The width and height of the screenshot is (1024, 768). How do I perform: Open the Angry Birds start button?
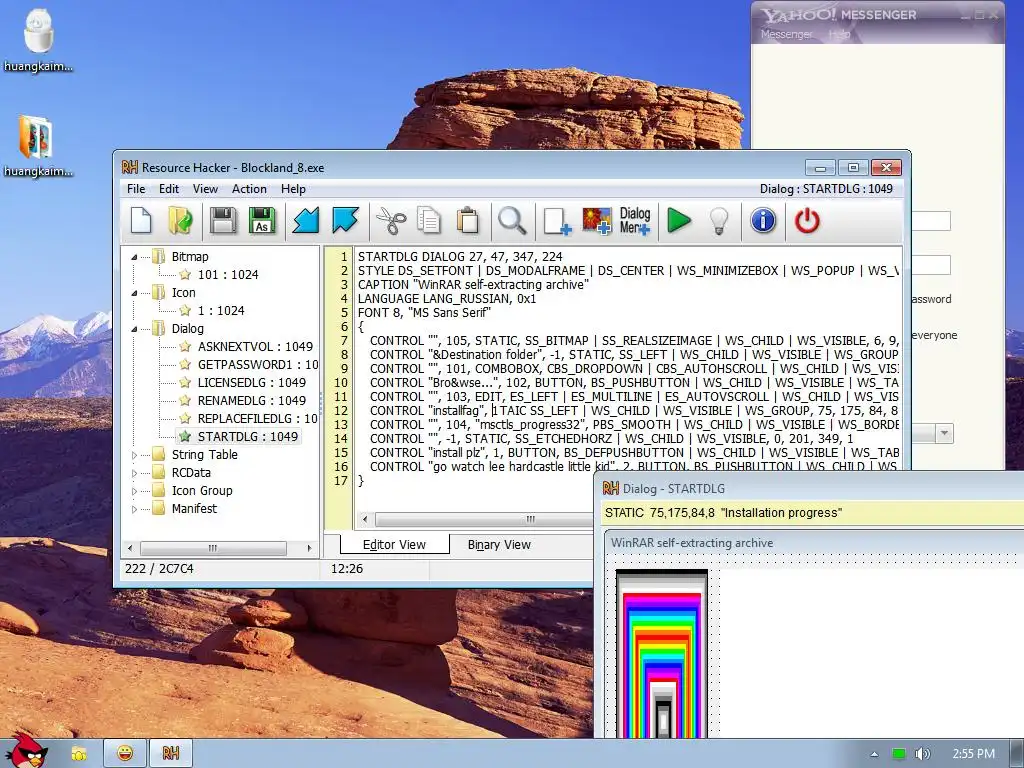click(26, 751)
